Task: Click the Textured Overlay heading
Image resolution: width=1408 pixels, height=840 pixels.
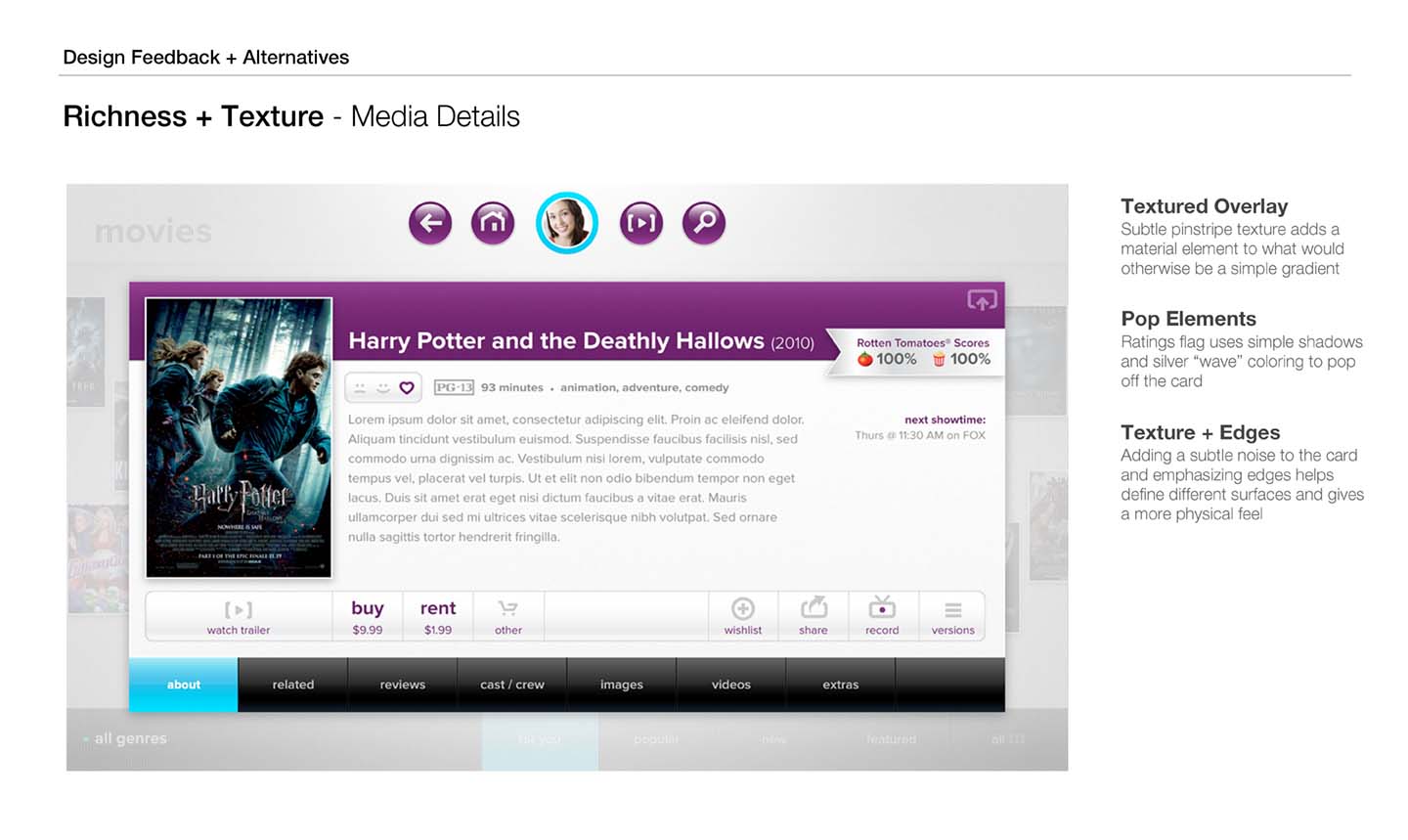Action: pyautogui.click(x=1204, y=206)
